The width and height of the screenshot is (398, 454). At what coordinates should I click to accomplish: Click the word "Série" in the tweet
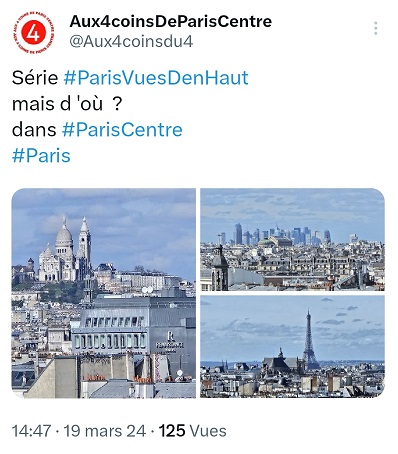pos(35,78)
